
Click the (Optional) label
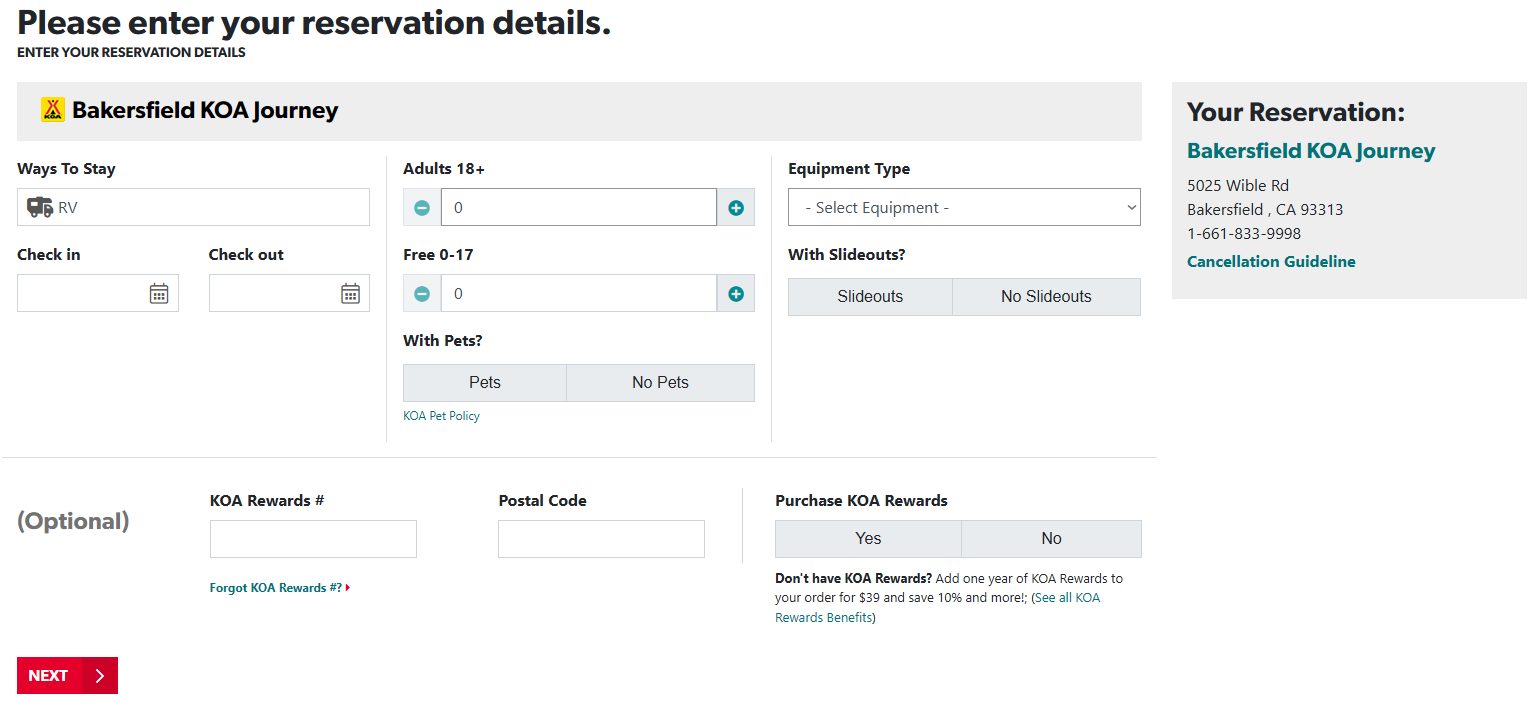click(73, 521)
